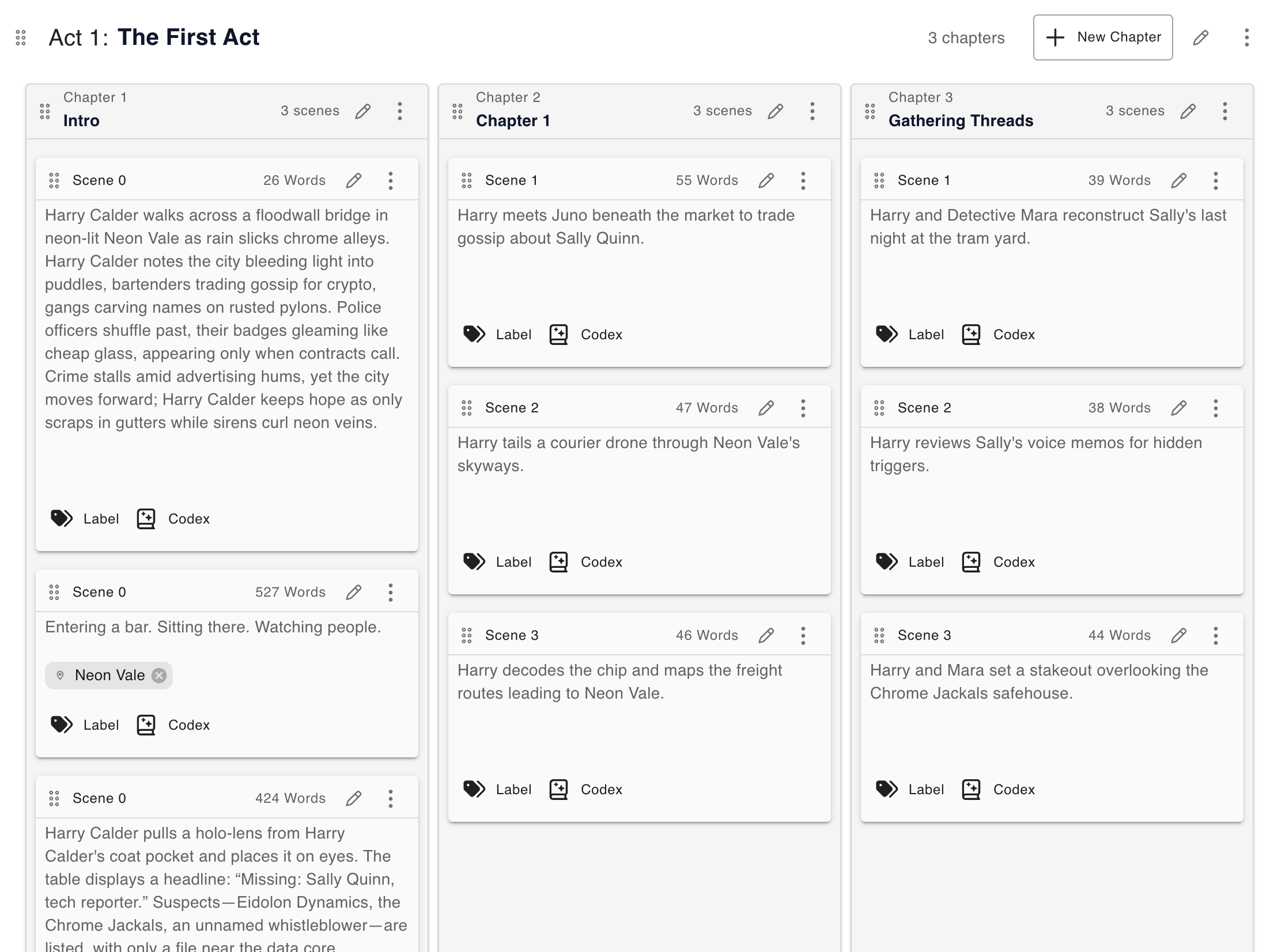Edit the tram yard Scene 1 summary

pyautogui.click(x=1178, y=180)
